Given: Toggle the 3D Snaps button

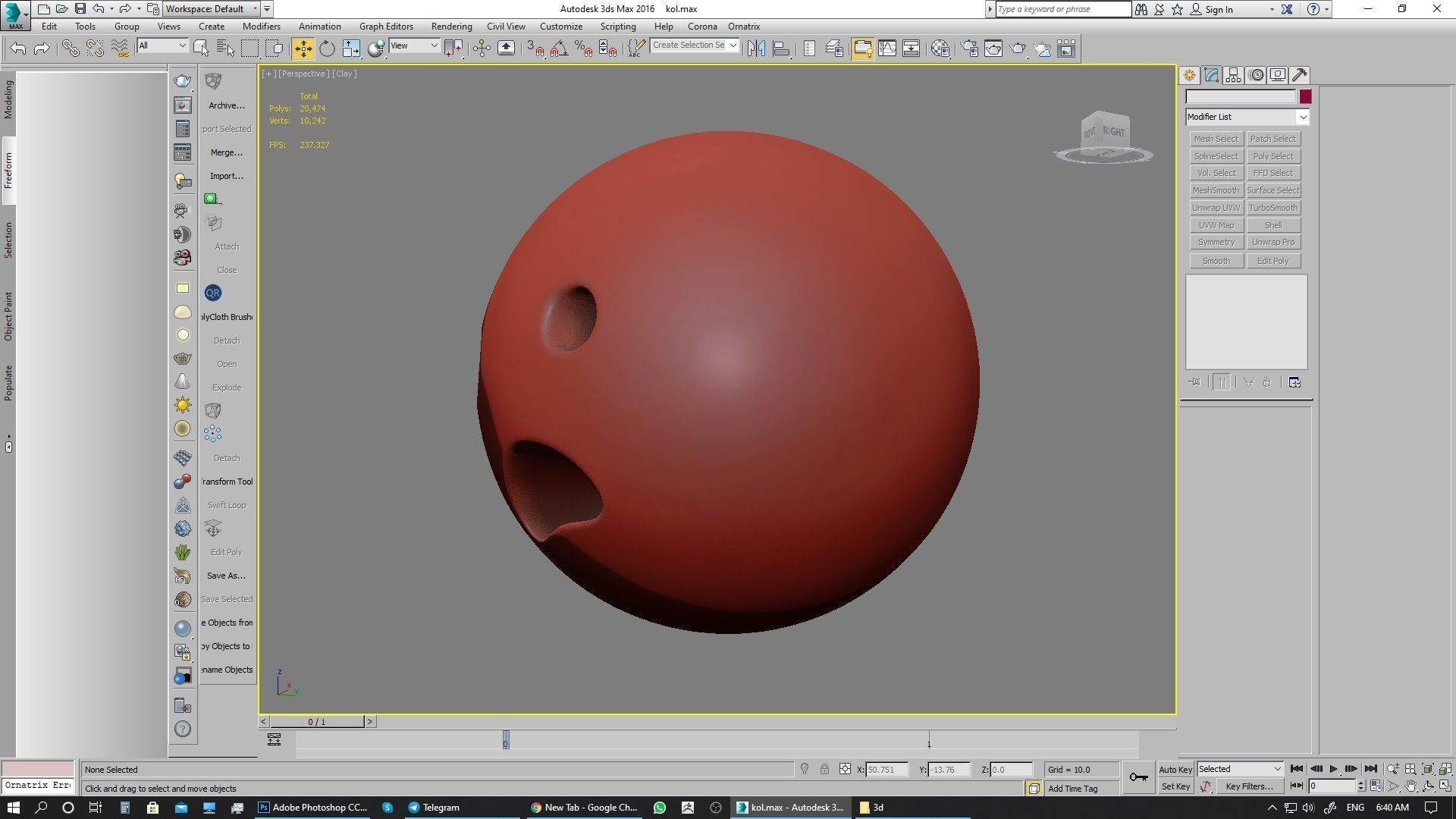Looking at the screenshot, I should pos(535,49).
